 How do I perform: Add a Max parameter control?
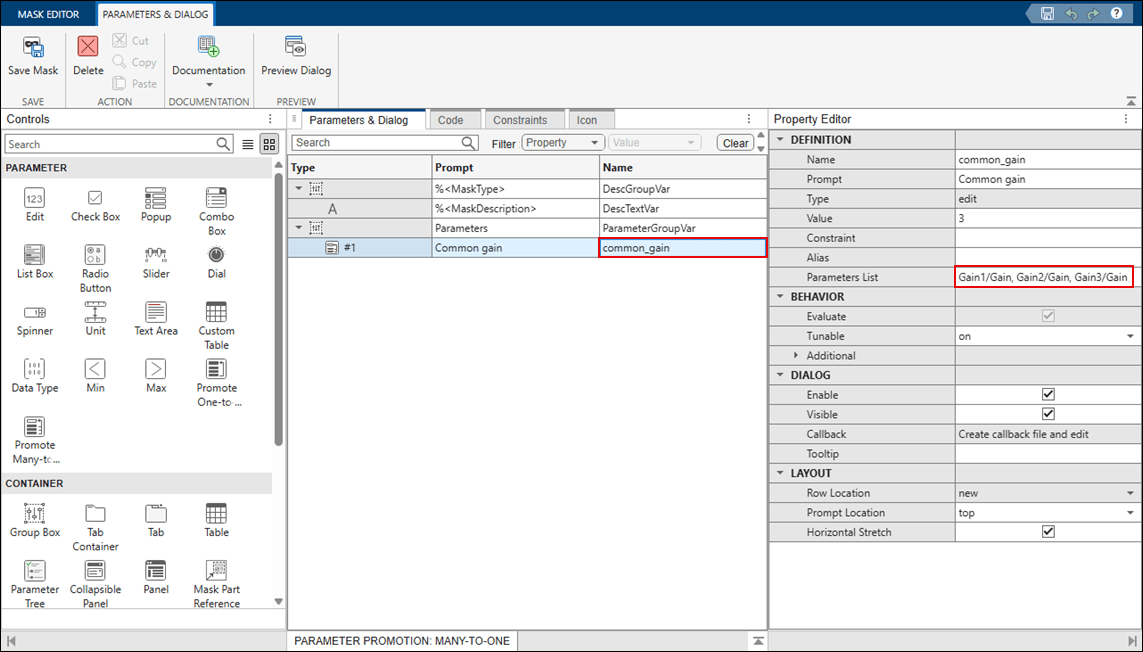[x=156, y=376]
